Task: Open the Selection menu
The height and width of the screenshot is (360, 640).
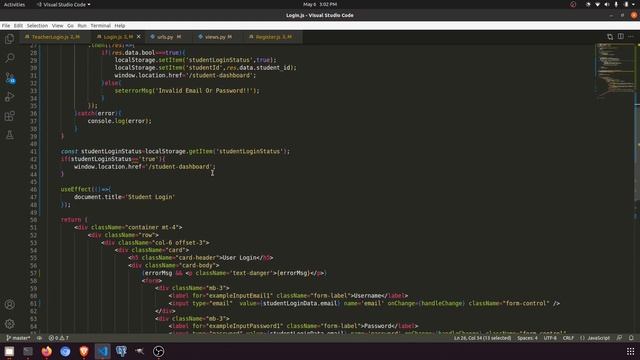Action: click(37, 25)
